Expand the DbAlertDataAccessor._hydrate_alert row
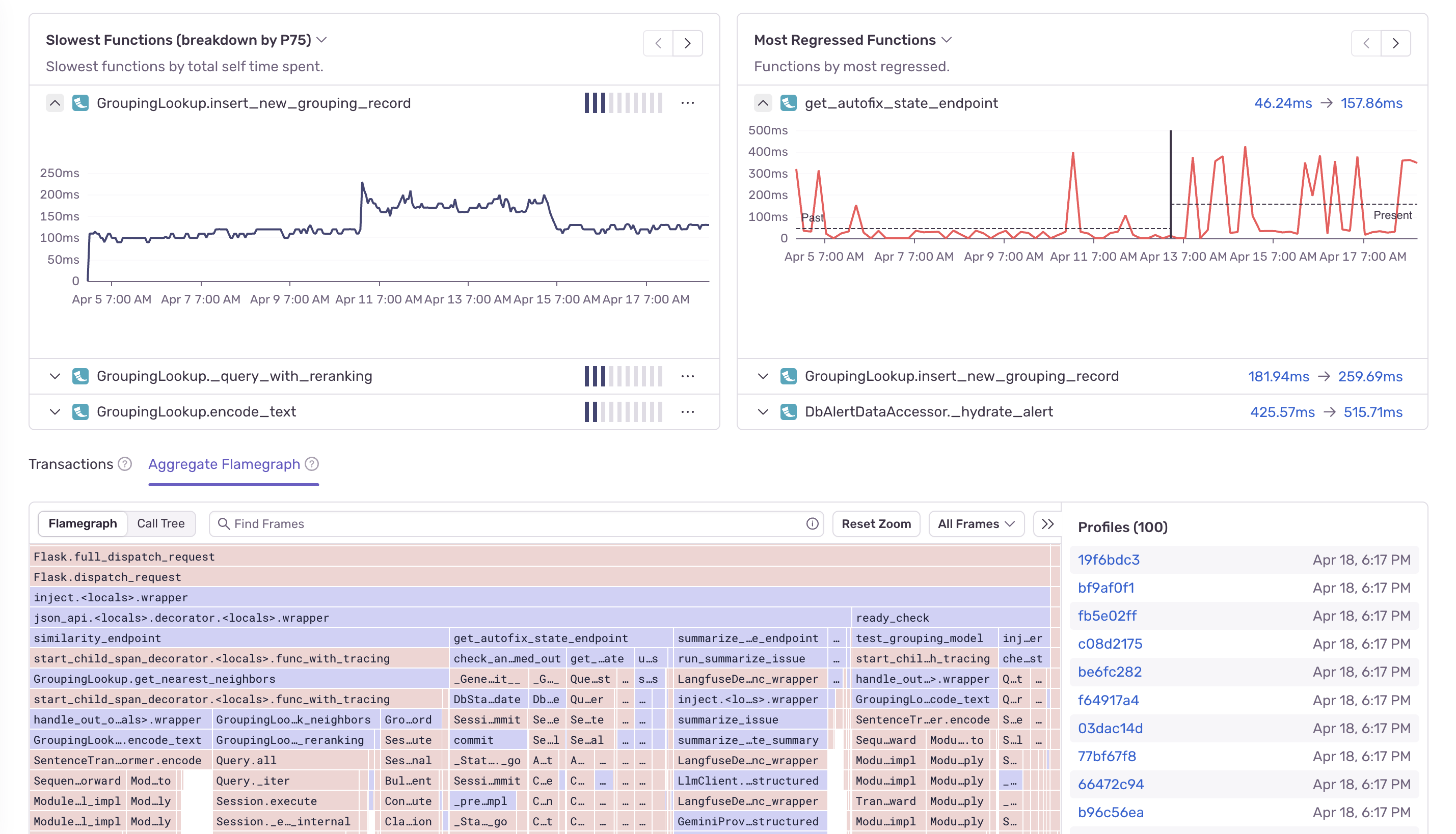 pos(763,411)
